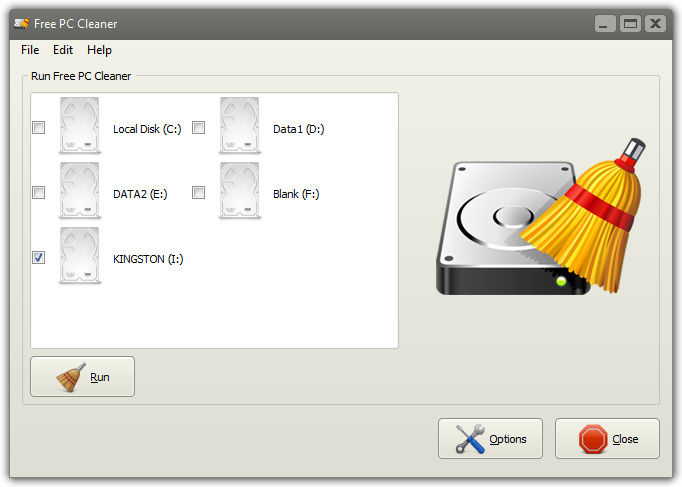Click the 'Blank (F:)' label
This screenshot has width=682, height=487.
point(296,194)
